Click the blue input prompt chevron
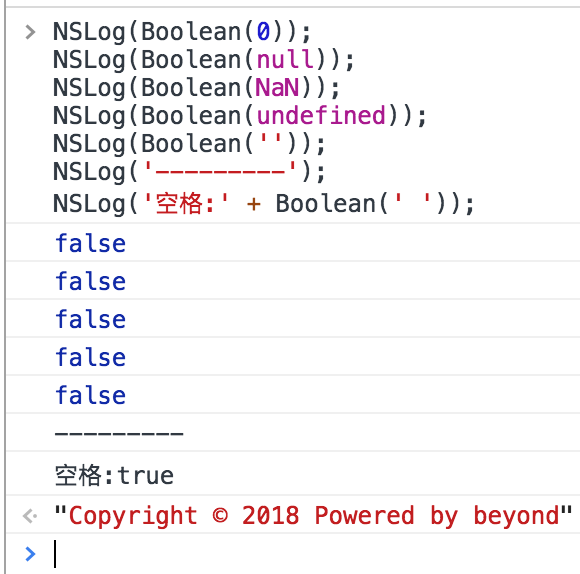This screenshot has height=574, width=580. (x=30, y=554)
